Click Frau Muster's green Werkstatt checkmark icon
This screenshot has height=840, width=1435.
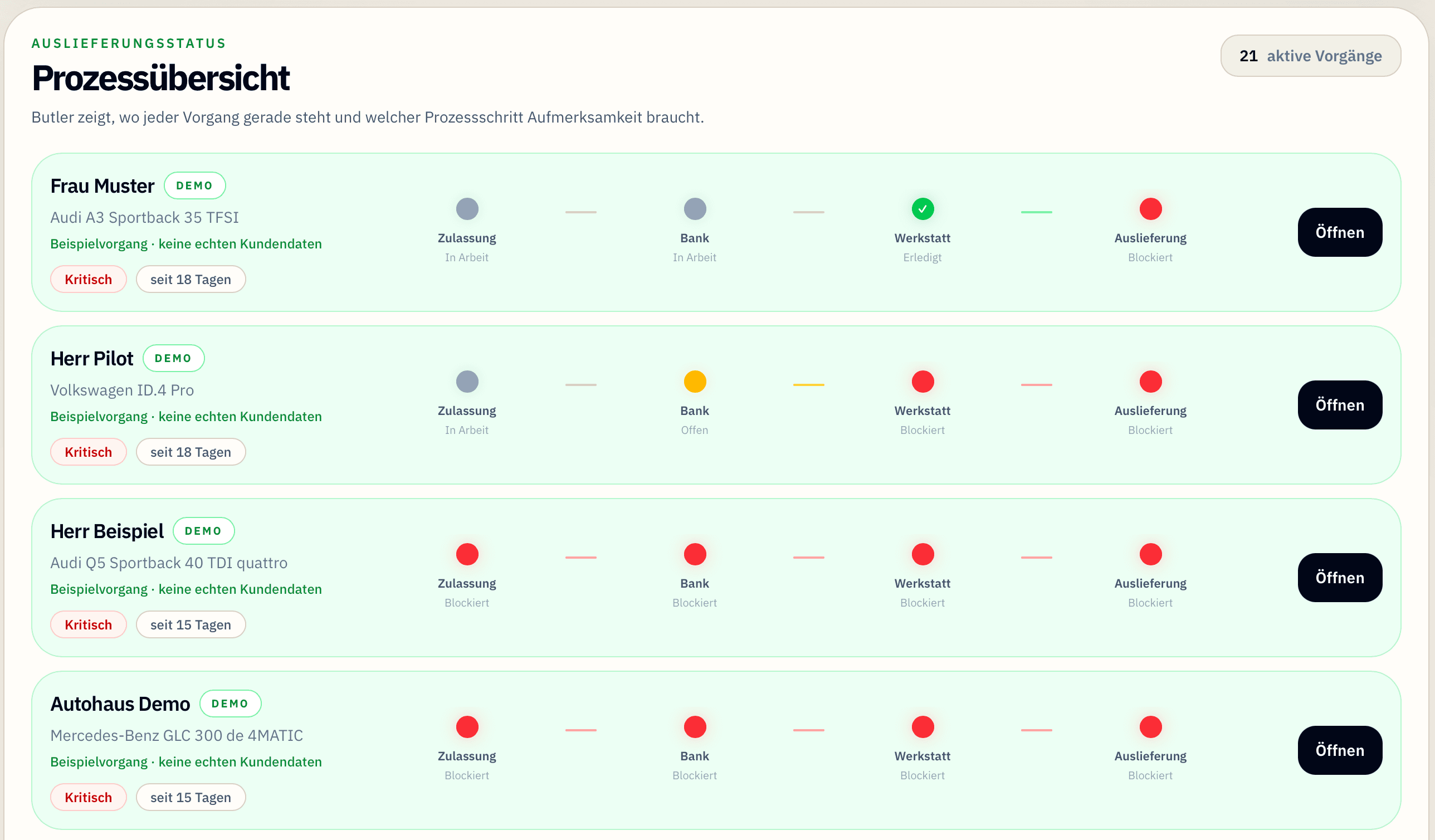(x=922, y=209)
